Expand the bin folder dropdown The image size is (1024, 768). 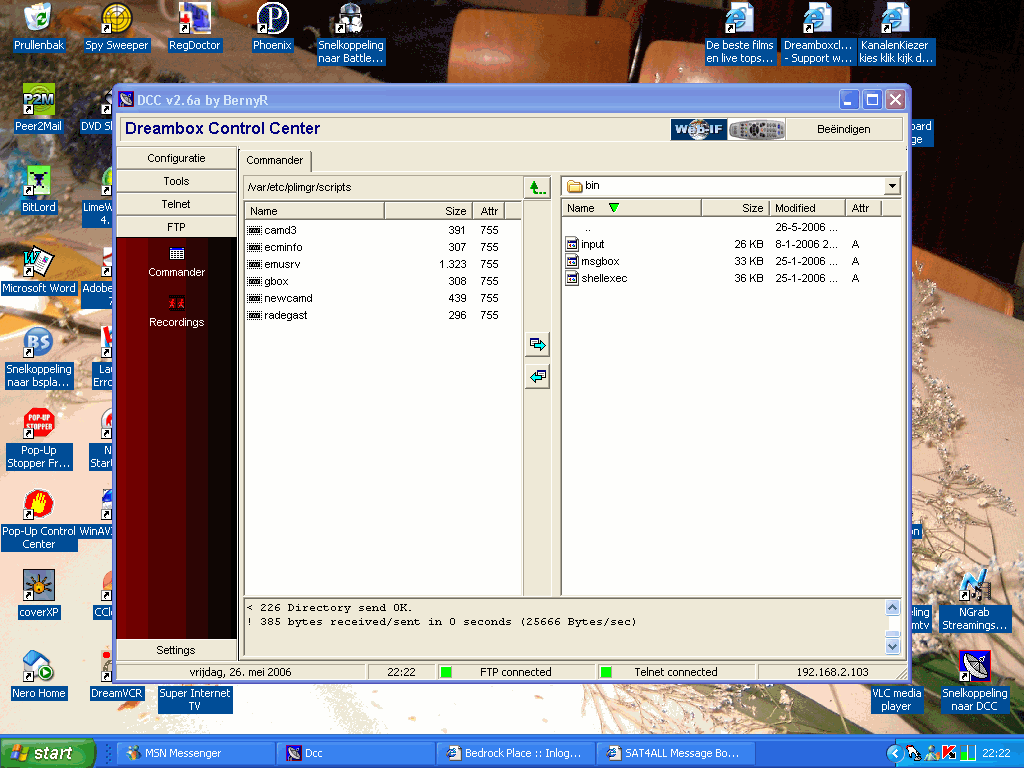(x=892, y=186)
